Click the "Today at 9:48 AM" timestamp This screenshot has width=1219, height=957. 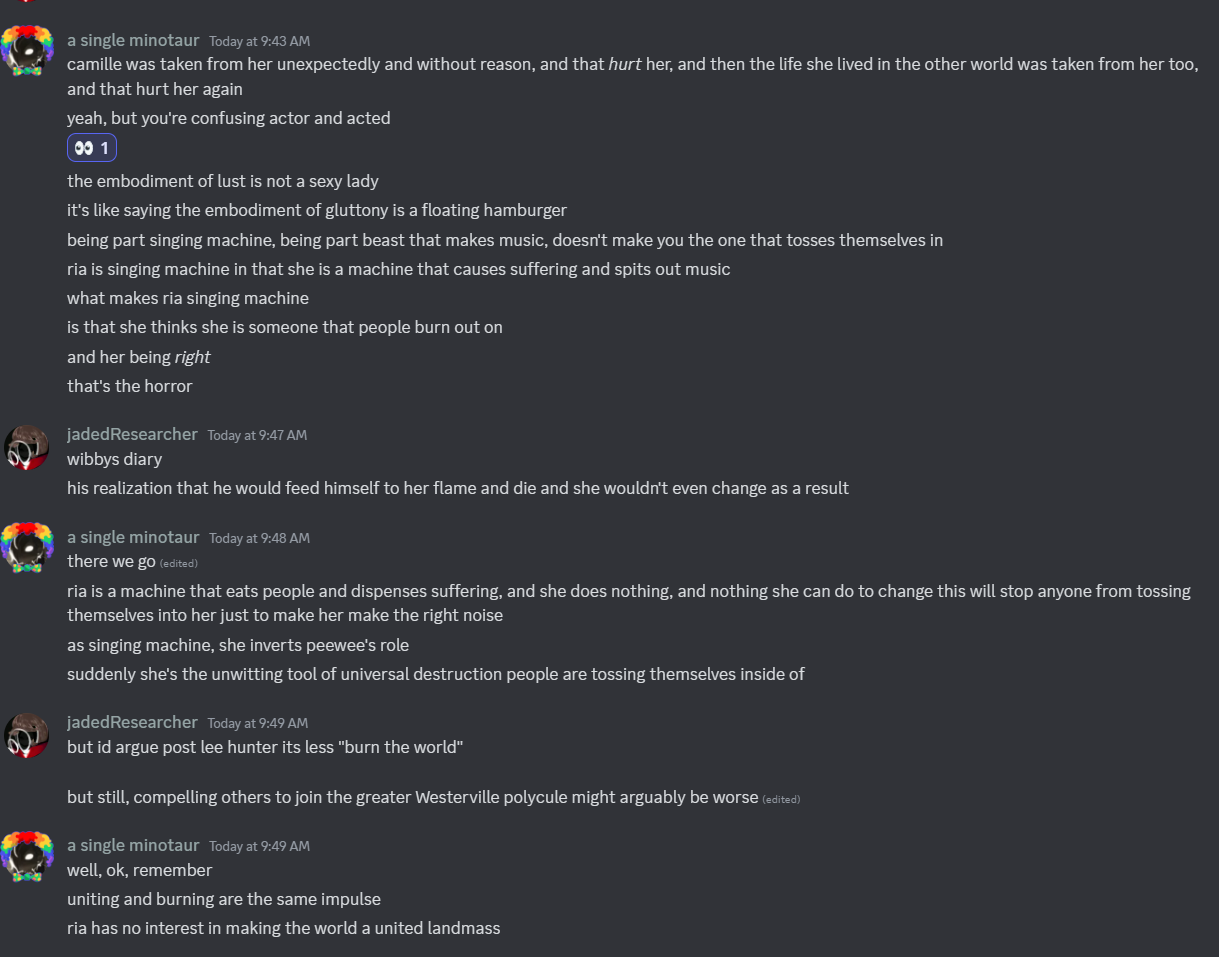click(x=259, y=538)
